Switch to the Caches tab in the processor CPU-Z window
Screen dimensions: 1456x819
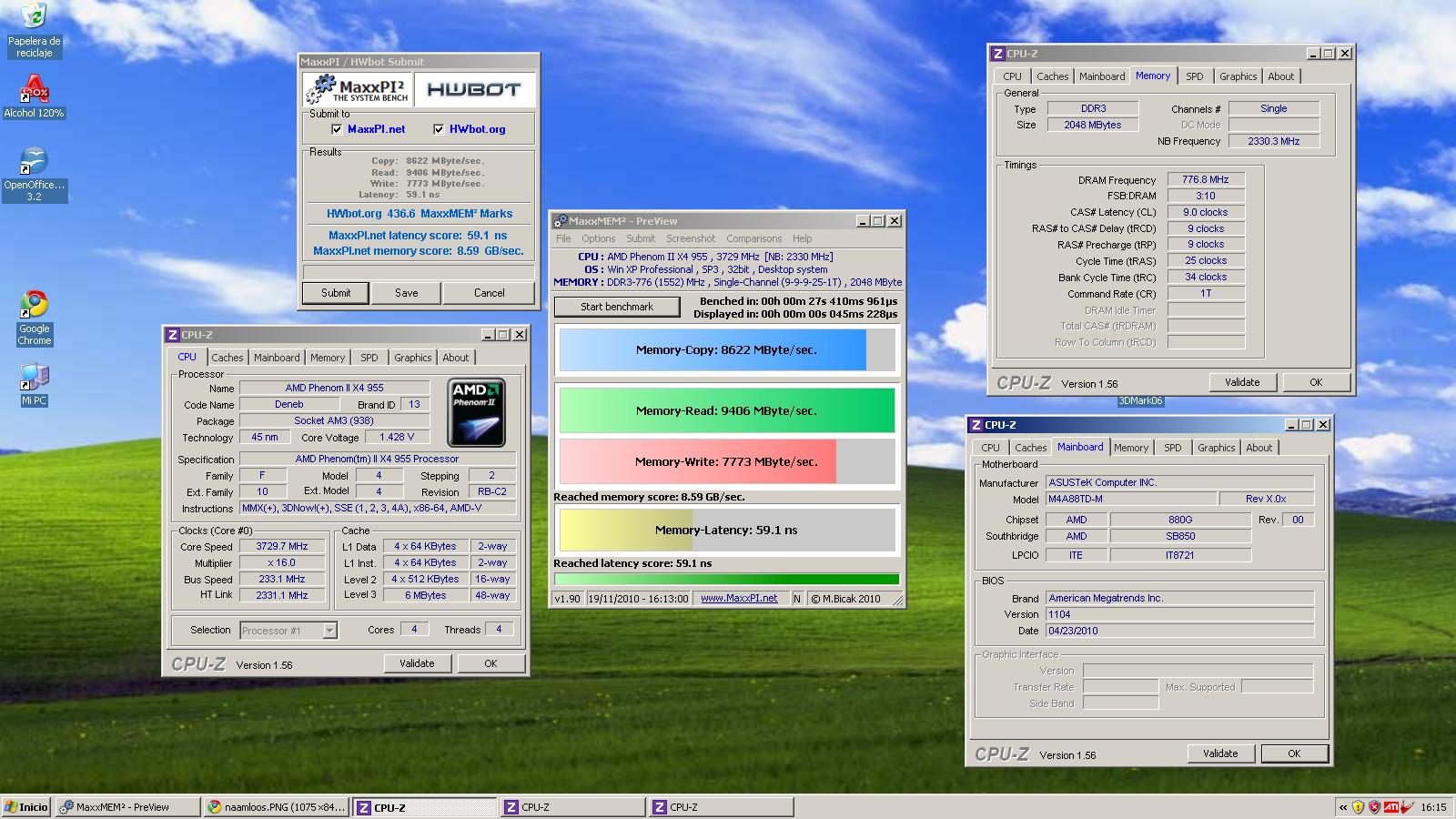(227, 358)
